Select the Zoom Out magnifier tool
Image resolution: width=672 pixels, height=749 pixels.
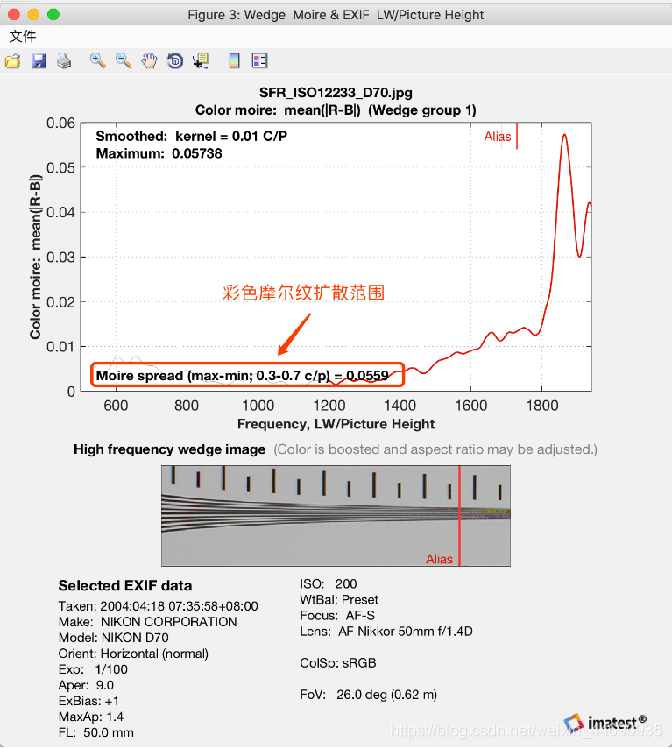pyautogui.click(x=124, y=61)
